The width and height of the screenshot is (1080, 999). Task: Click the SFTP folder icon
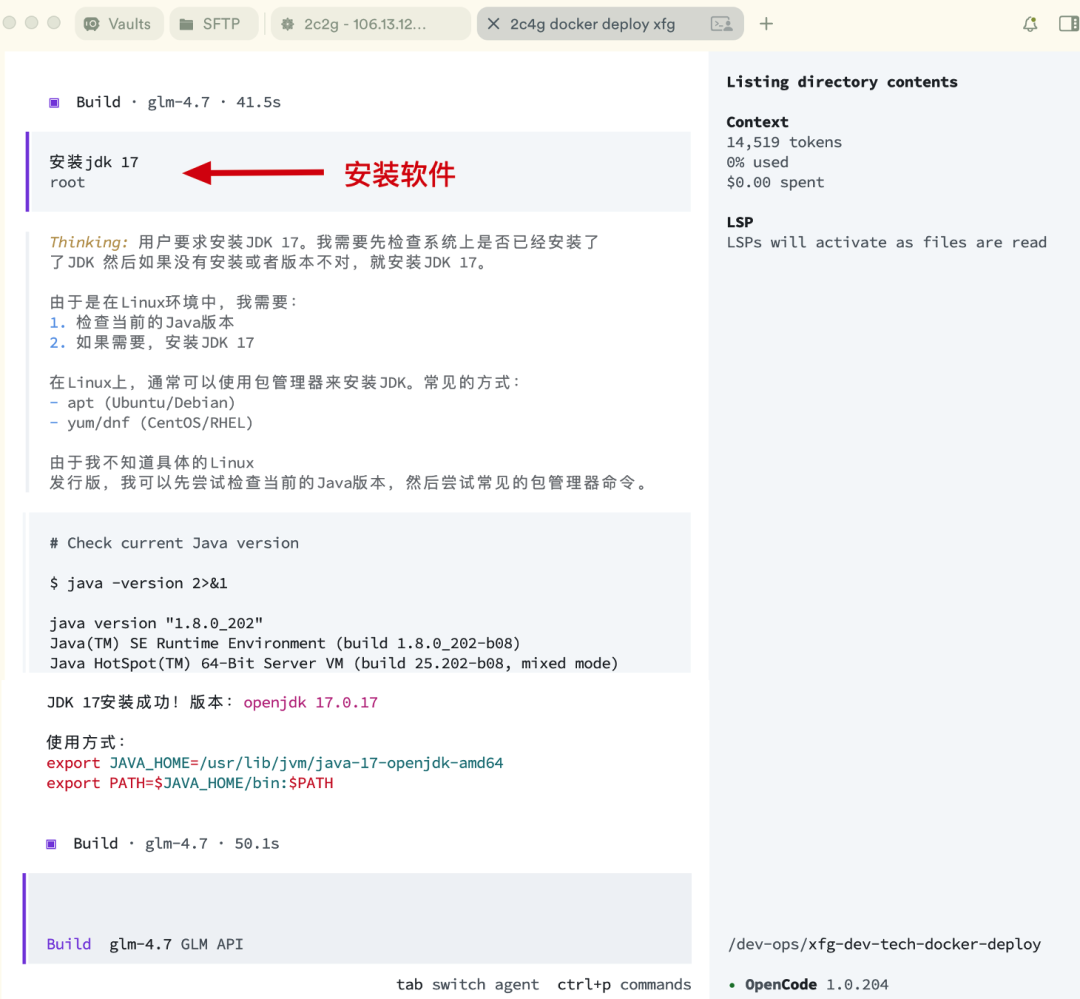(x=187, y=24)
